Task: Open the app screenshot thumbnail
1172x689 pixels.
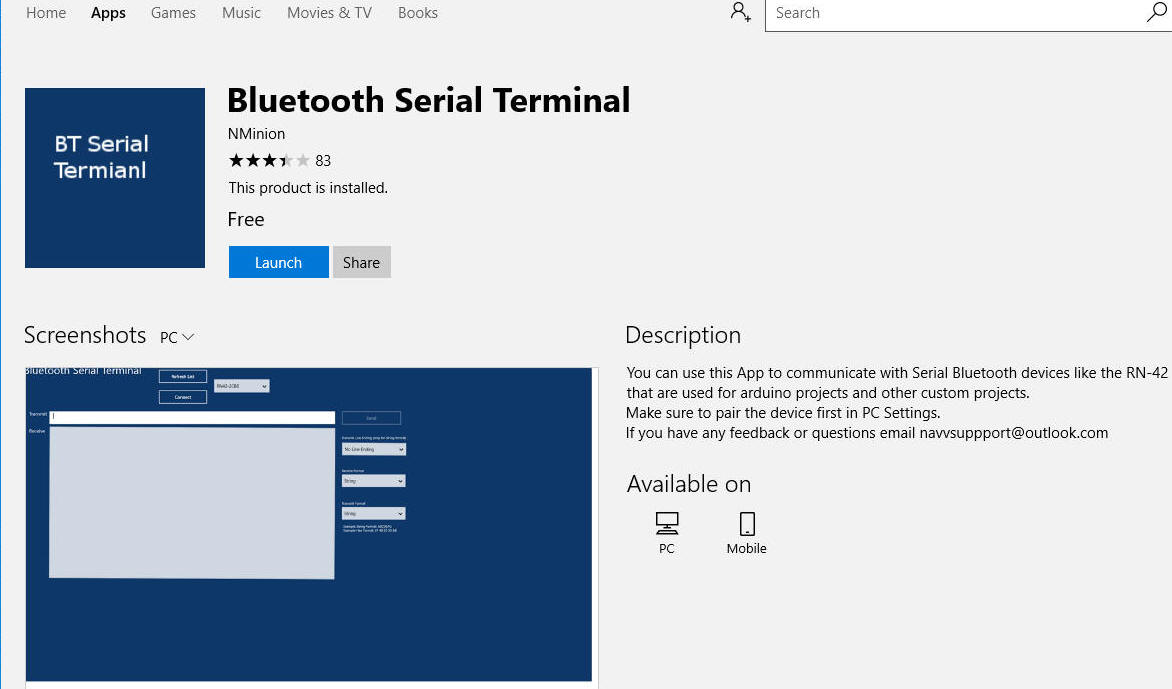Action: 309,525
